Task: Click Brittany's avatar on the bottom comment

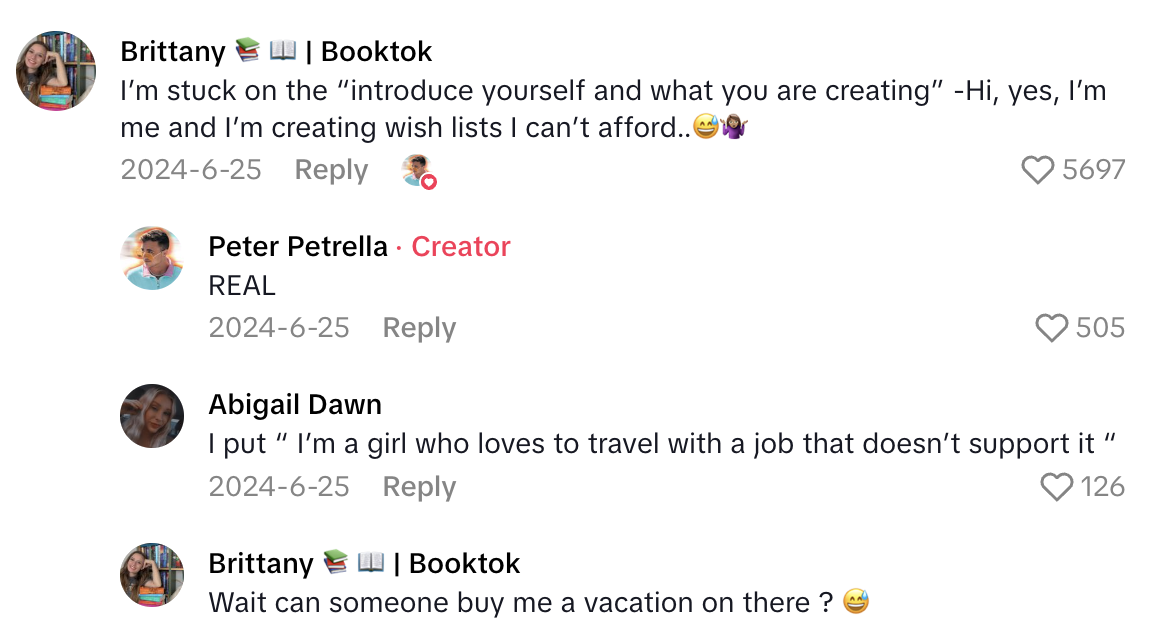Action: point(151,574)
